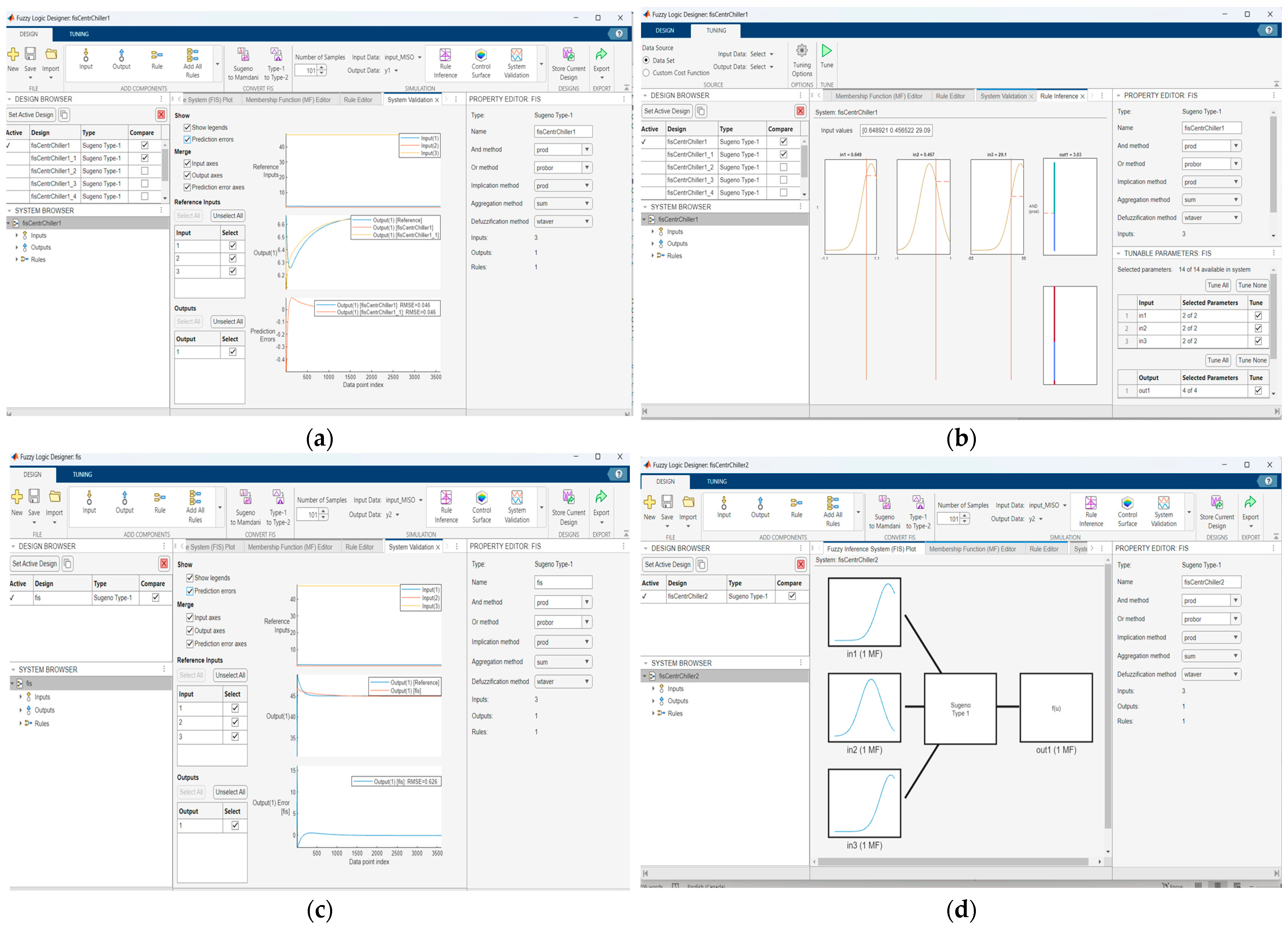This screenshot has width=1288, height=928.
Task: Click Sugeno to Mamdani conversion icon in bottom-right window
Action: coord(884,503)
